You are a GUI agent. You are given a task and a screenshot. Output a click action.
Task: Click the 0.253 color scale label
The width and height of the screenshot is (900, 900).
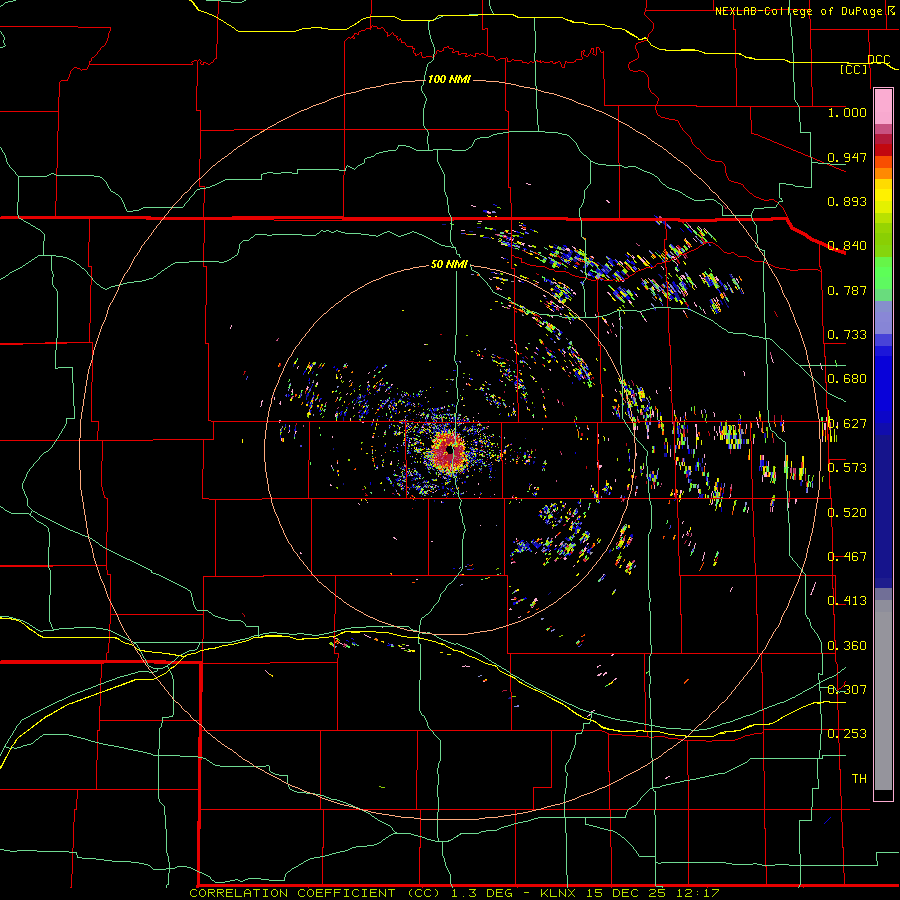click(847, 734)
